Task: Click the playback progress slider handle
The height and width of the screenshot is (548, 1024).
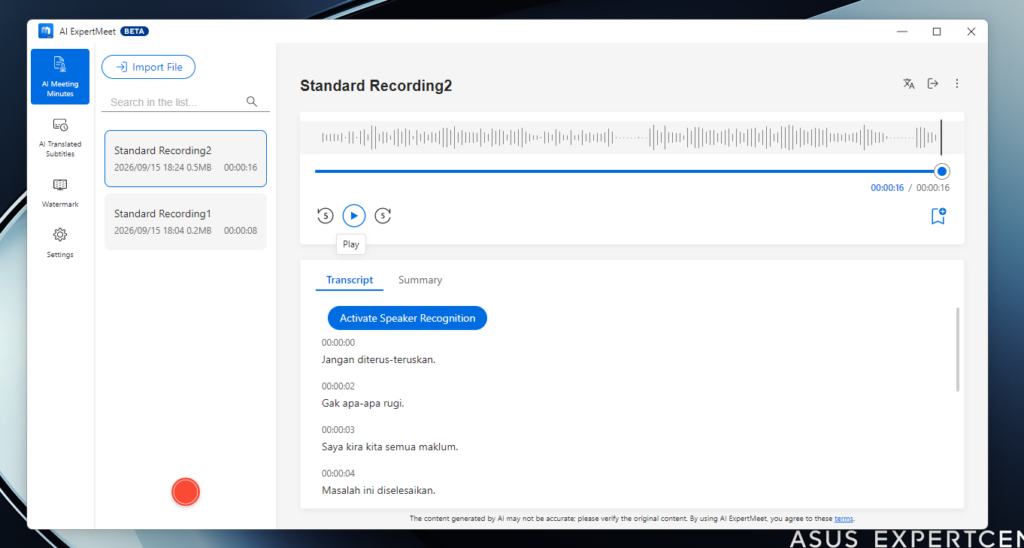Action: (941, 172)
